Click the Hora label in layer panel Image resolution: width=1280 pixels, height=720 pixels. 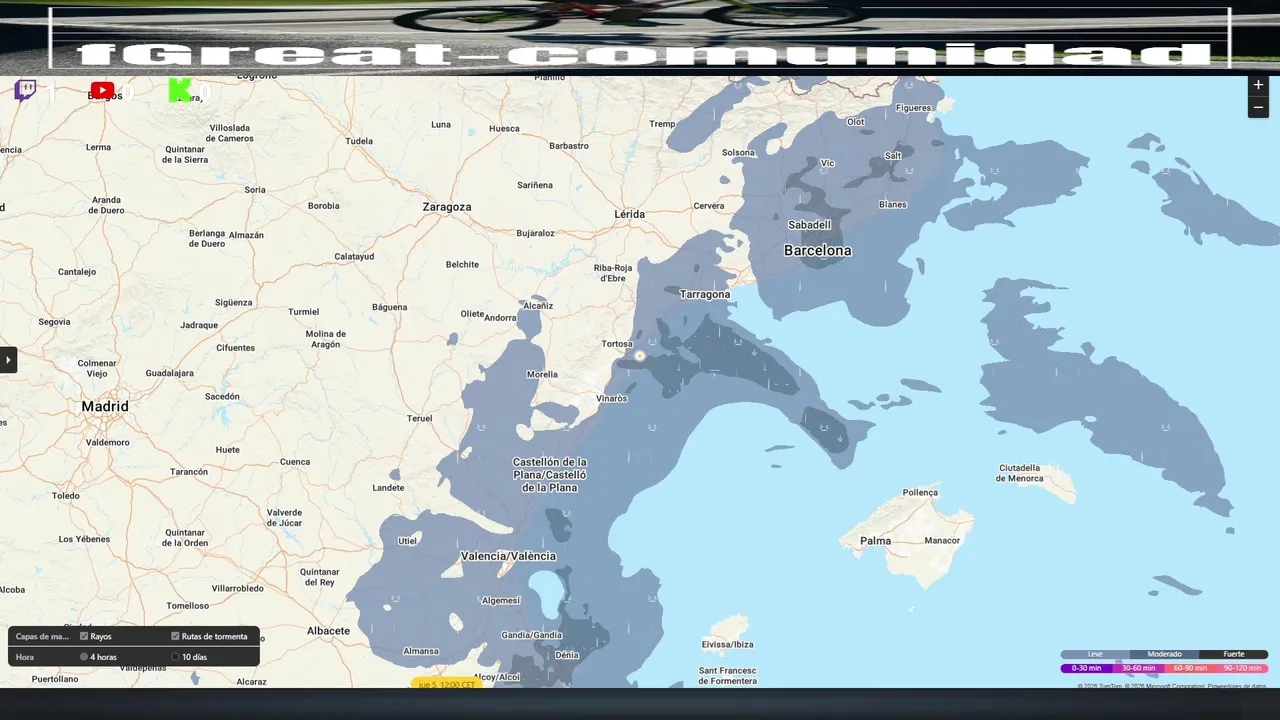pyautogui.click(x=25, y=657)
